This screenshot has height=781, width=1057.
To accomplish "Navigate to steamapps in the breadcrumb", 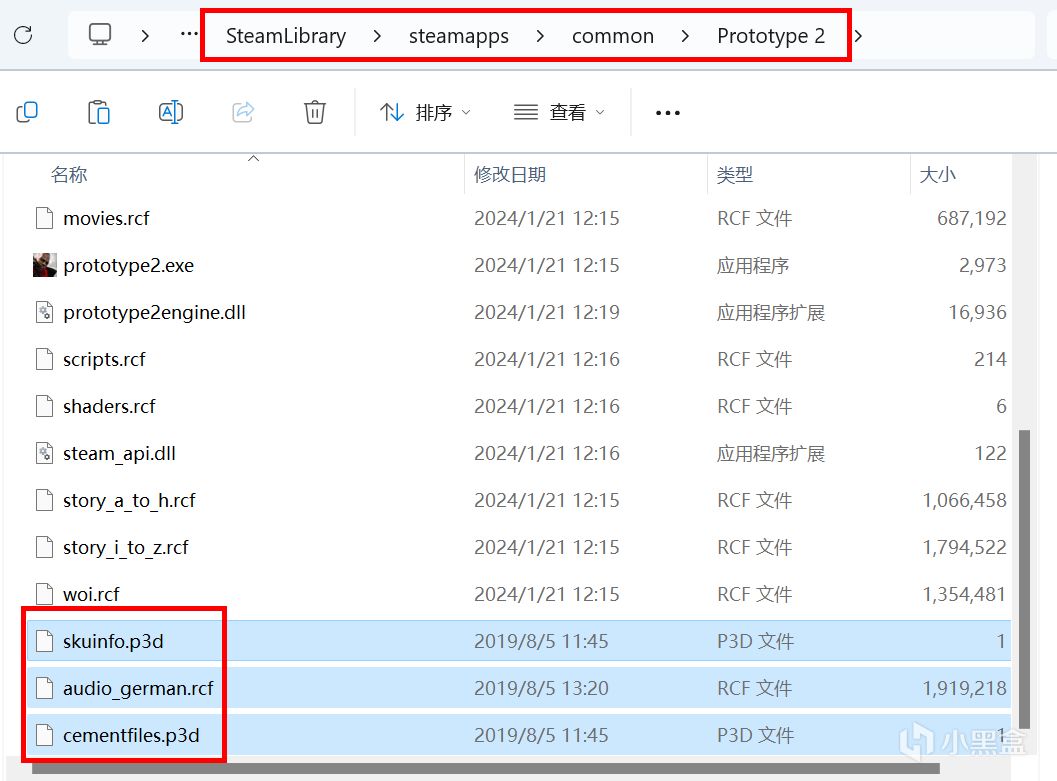I will 458,36.
